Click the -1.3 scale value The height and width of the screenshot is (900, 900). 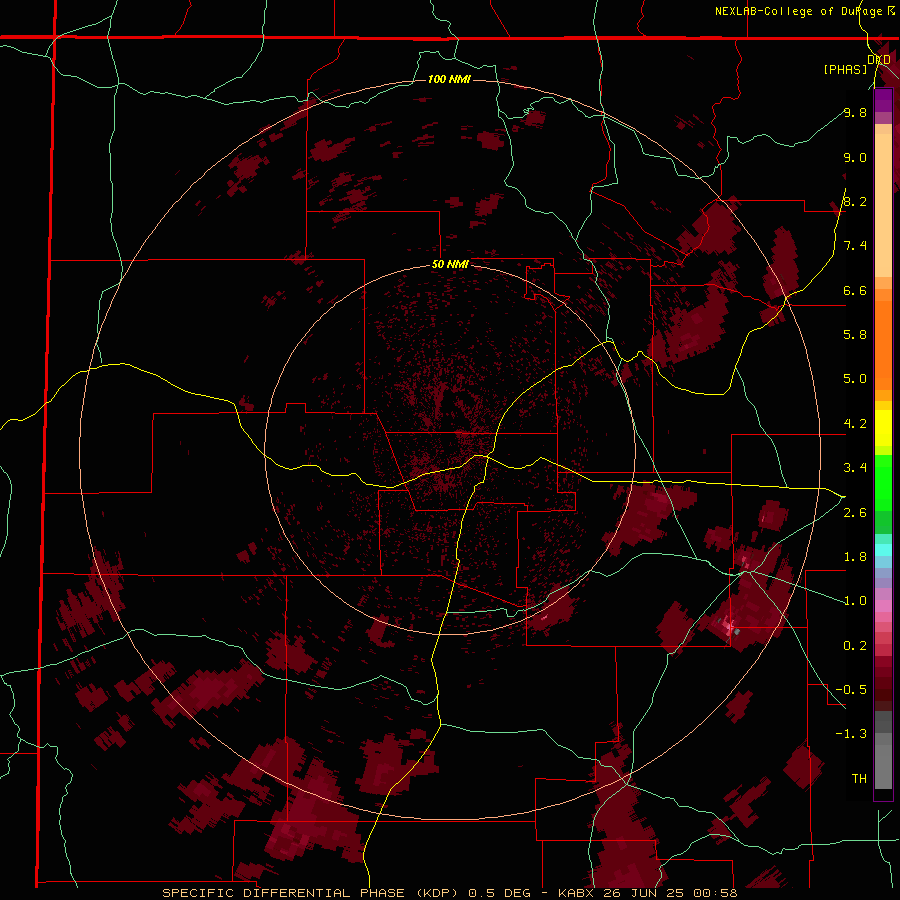(851, 734)
